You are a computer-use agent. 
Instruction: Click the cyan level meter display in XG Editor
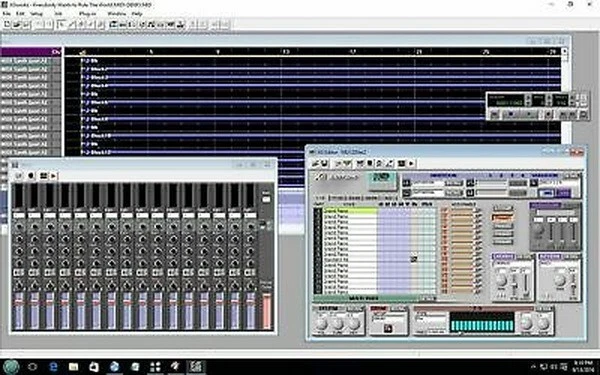point(482,322)
